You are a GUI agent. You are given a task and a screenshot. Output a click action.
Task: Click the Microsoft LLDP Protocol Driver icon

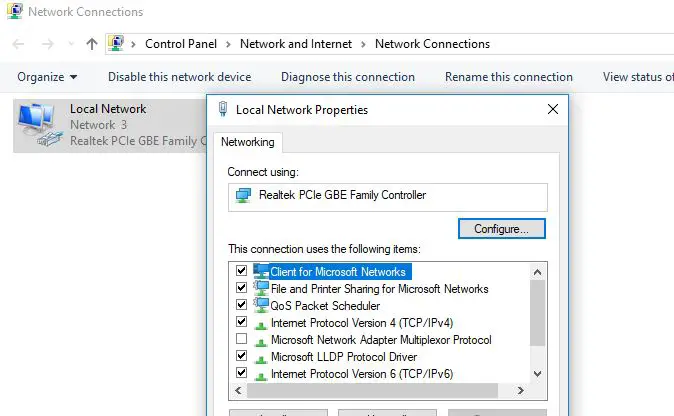pyautogui.click(x=262, y=357)
